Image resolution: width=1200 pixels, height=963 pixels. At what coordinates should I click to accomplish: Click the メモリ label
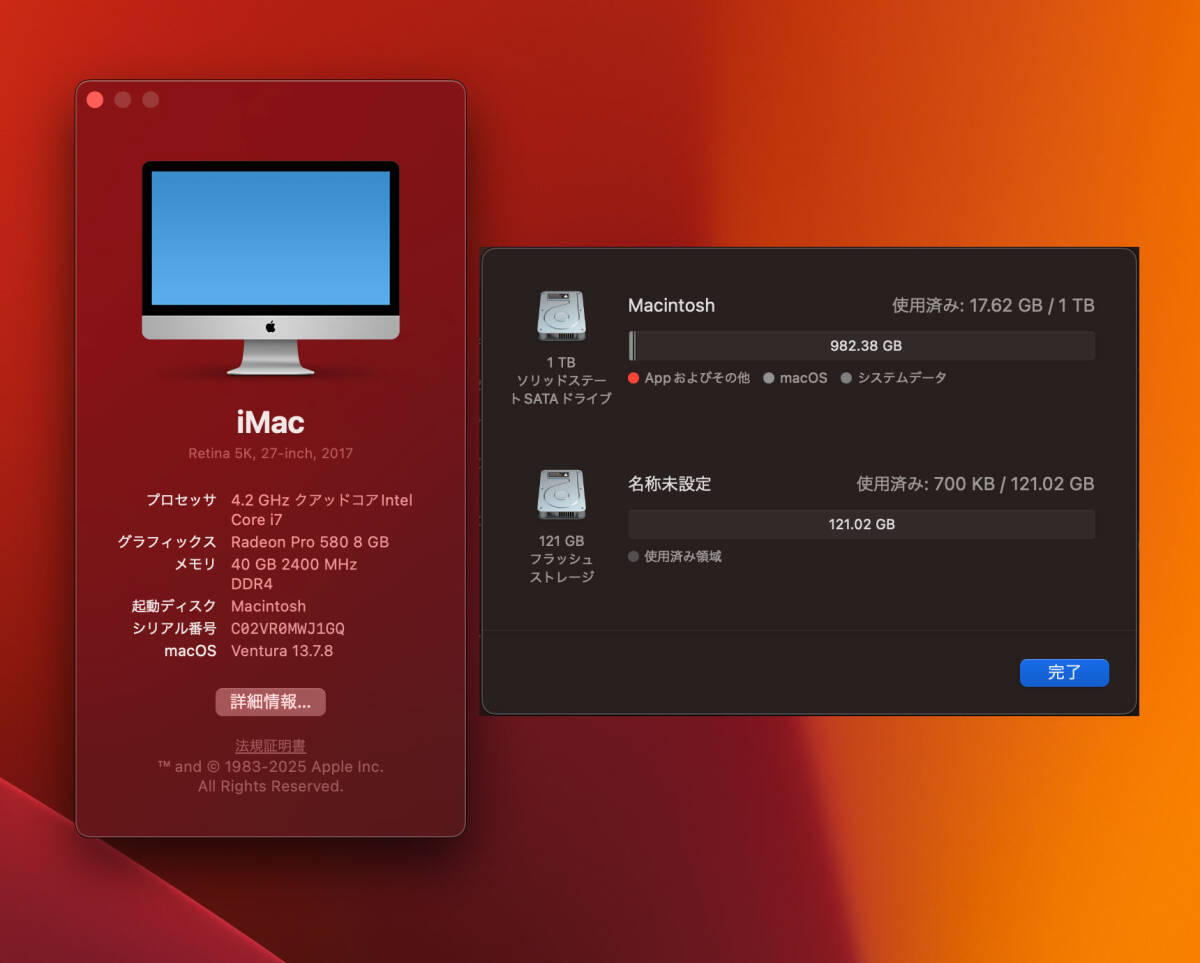[x=196, y=564]
